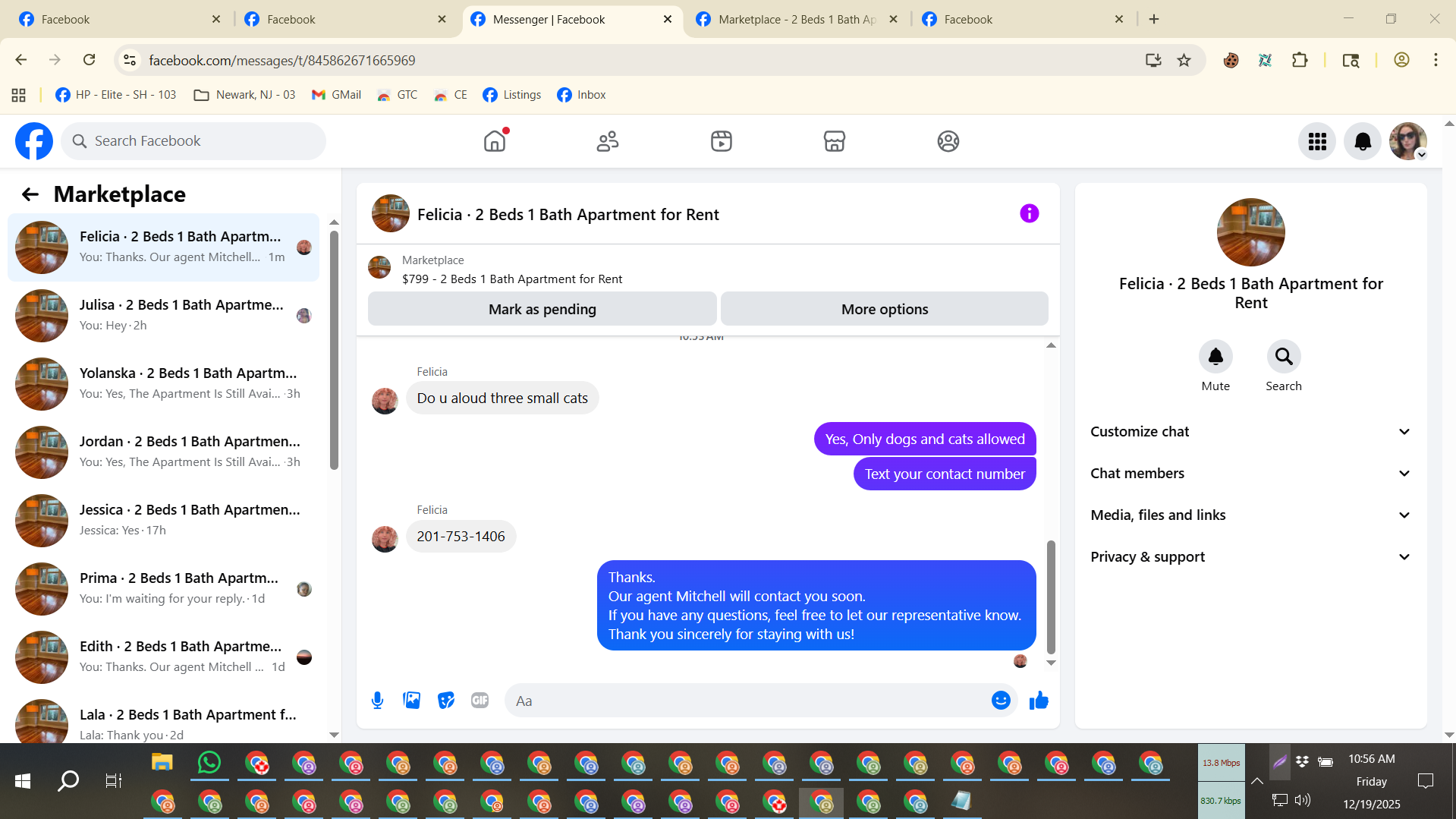Attach a photo with the image icon
Viewport: 1456px width, 819px height.
pos(412,701)
